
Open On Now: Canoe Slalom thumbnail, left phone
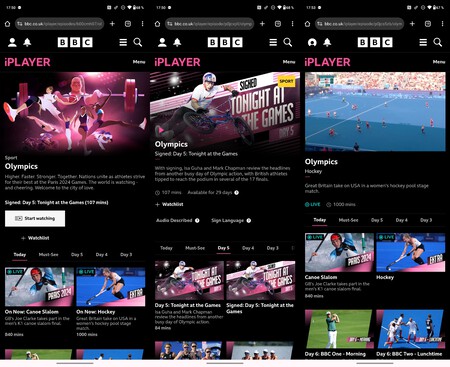39,287
